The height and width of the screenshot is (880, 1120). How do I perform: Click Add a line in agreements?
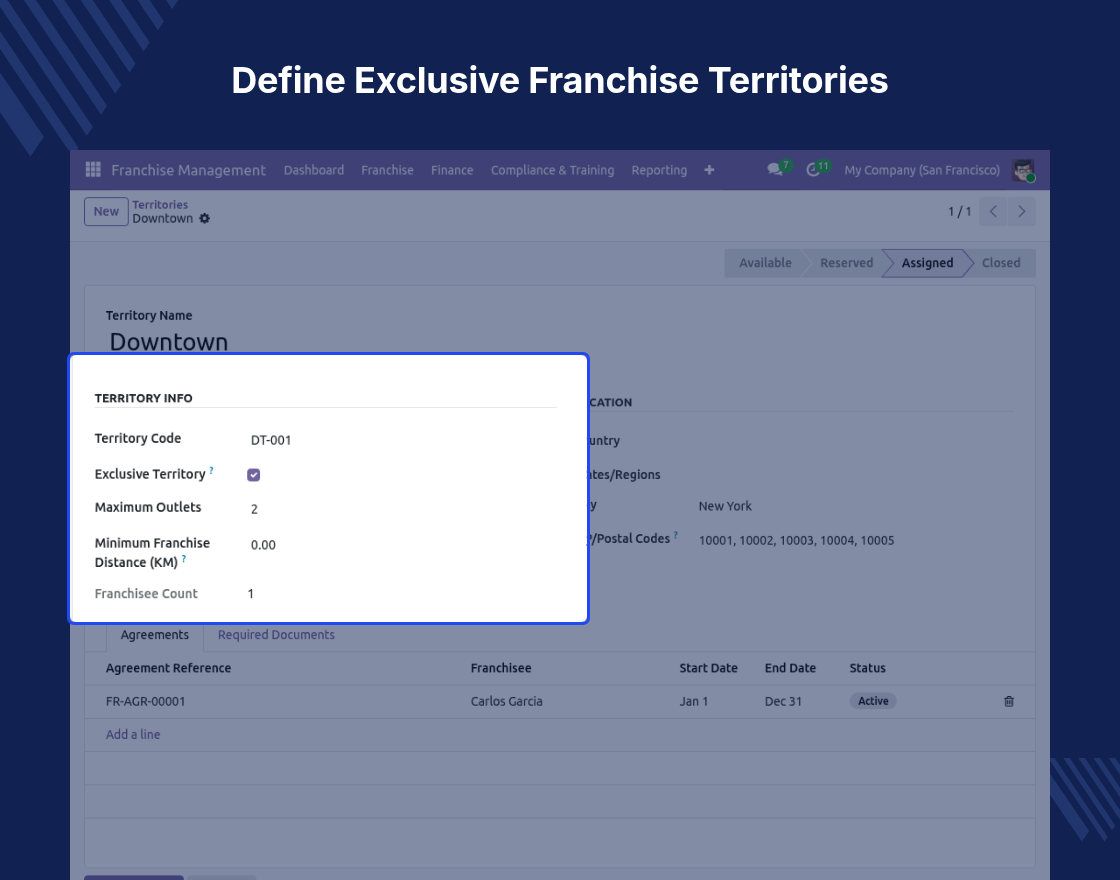click(x=133, y=734)
